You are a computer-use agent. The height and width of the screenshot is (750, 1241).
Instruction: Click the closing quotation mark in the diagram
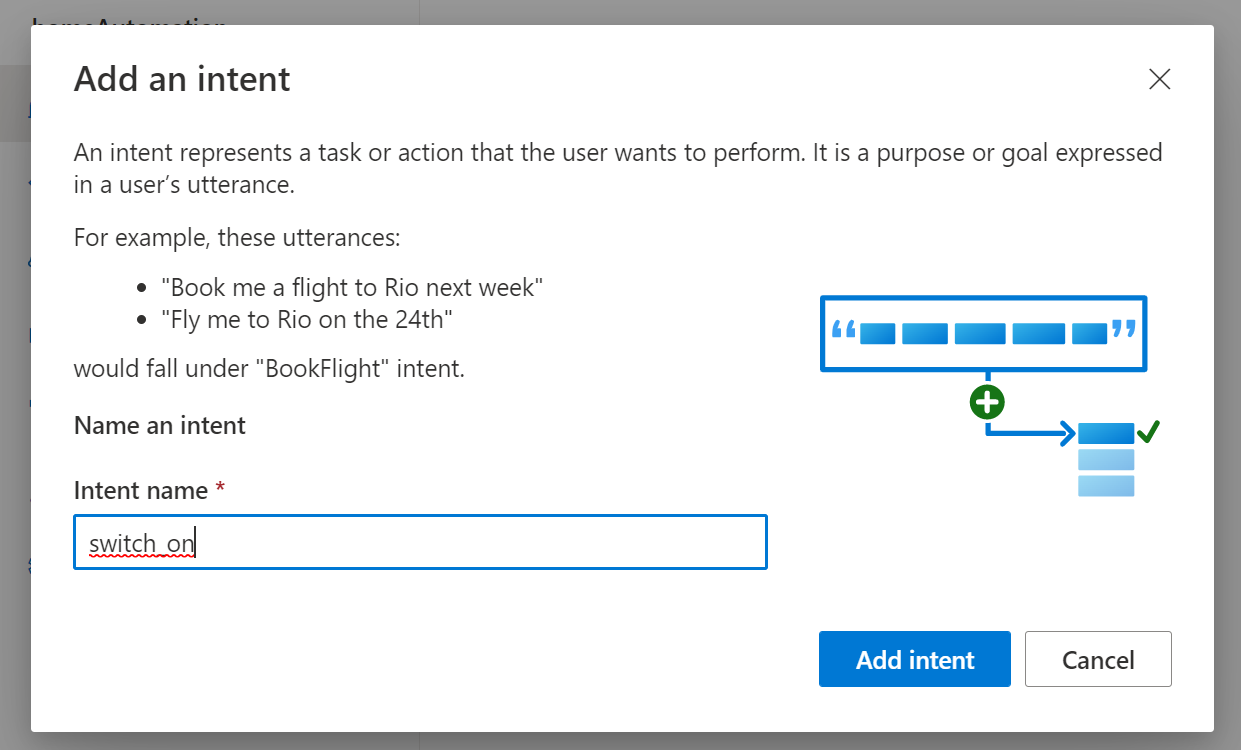pyautogui.click(x=1123, y=326)
